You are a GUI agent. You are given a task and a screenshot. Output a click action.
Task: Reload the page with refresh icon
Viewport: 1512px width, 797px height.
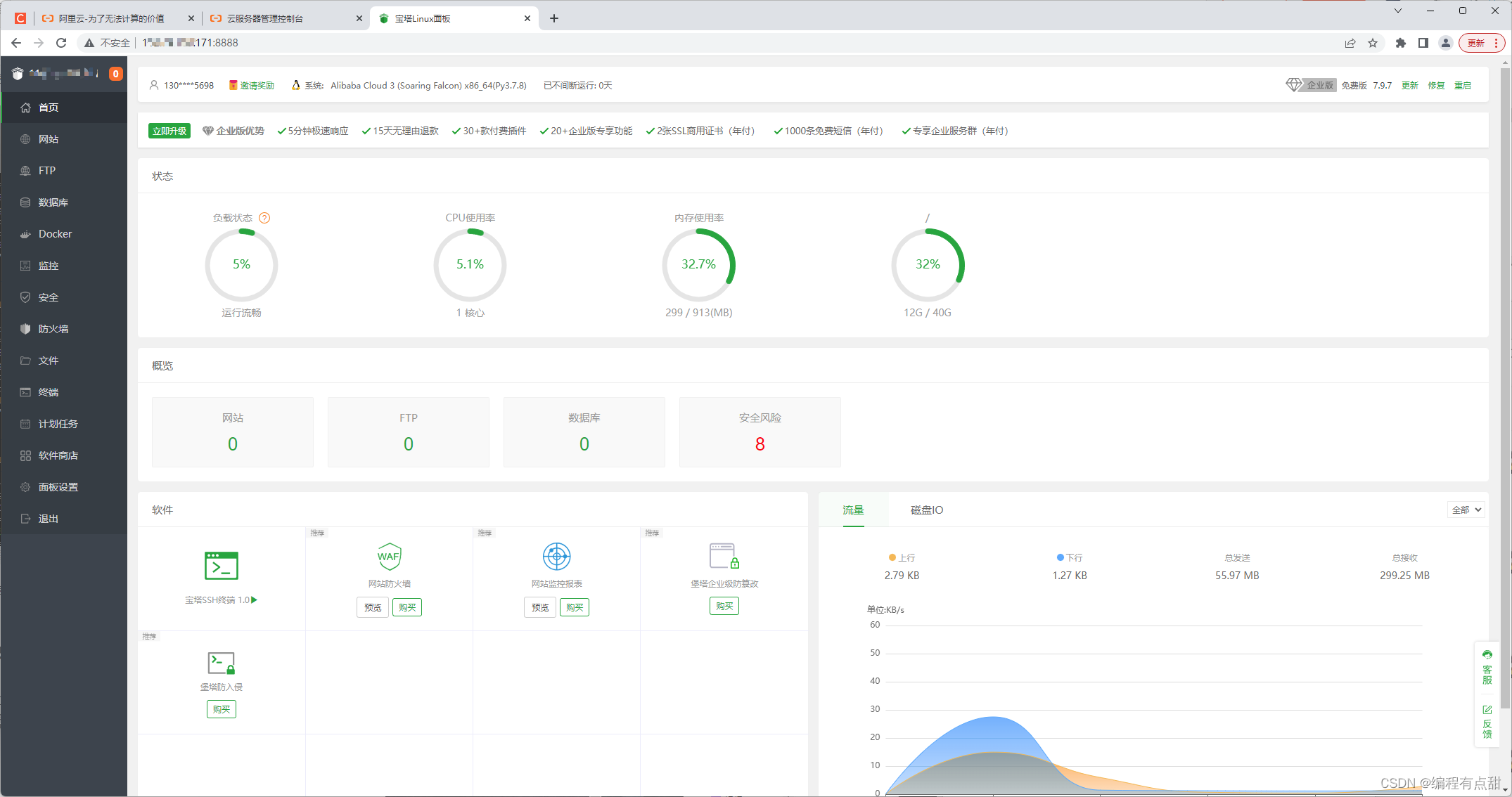[x=61, y=43]
